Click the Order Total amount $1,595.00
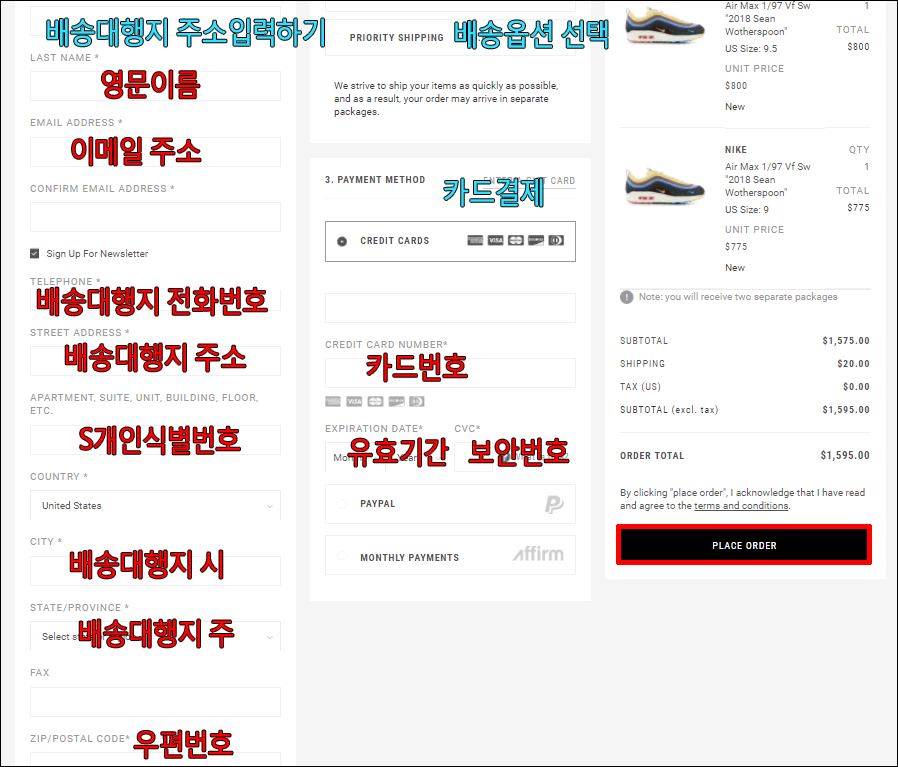The width and height of the screenshot is (898, 767). click(845, 455)
